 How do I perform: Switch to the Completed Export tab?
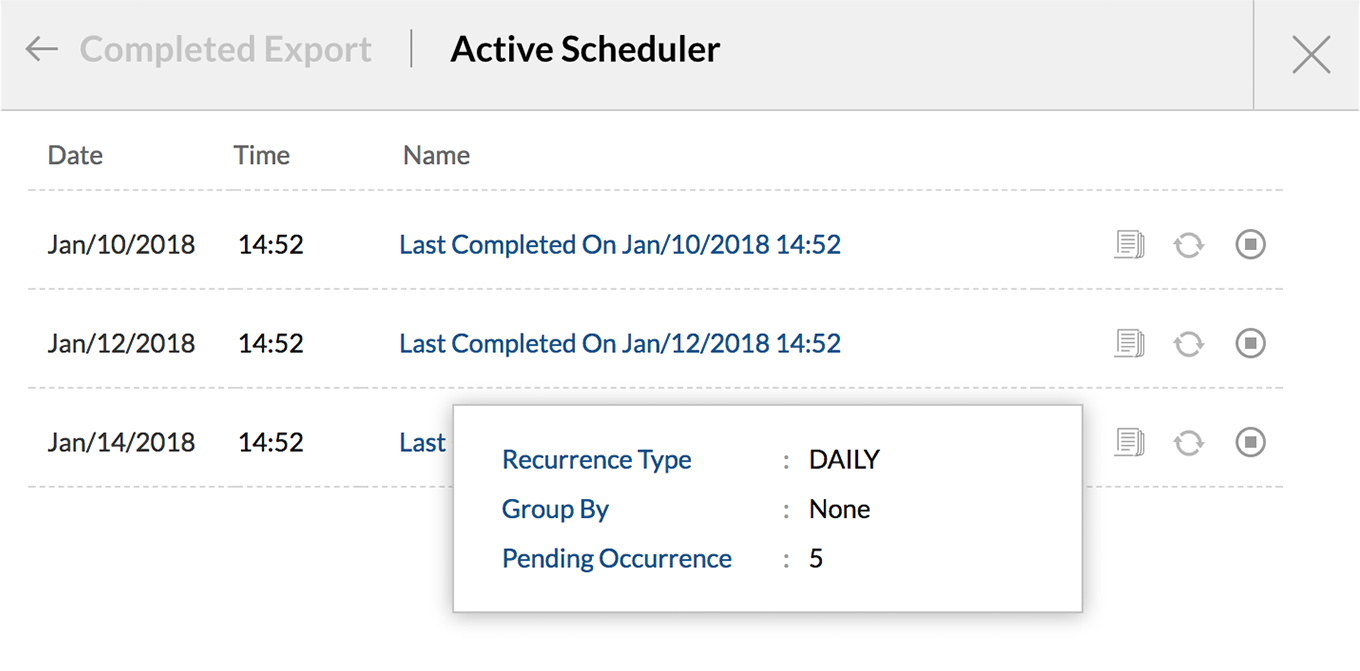pyautogui.click(x=225, y=49)
